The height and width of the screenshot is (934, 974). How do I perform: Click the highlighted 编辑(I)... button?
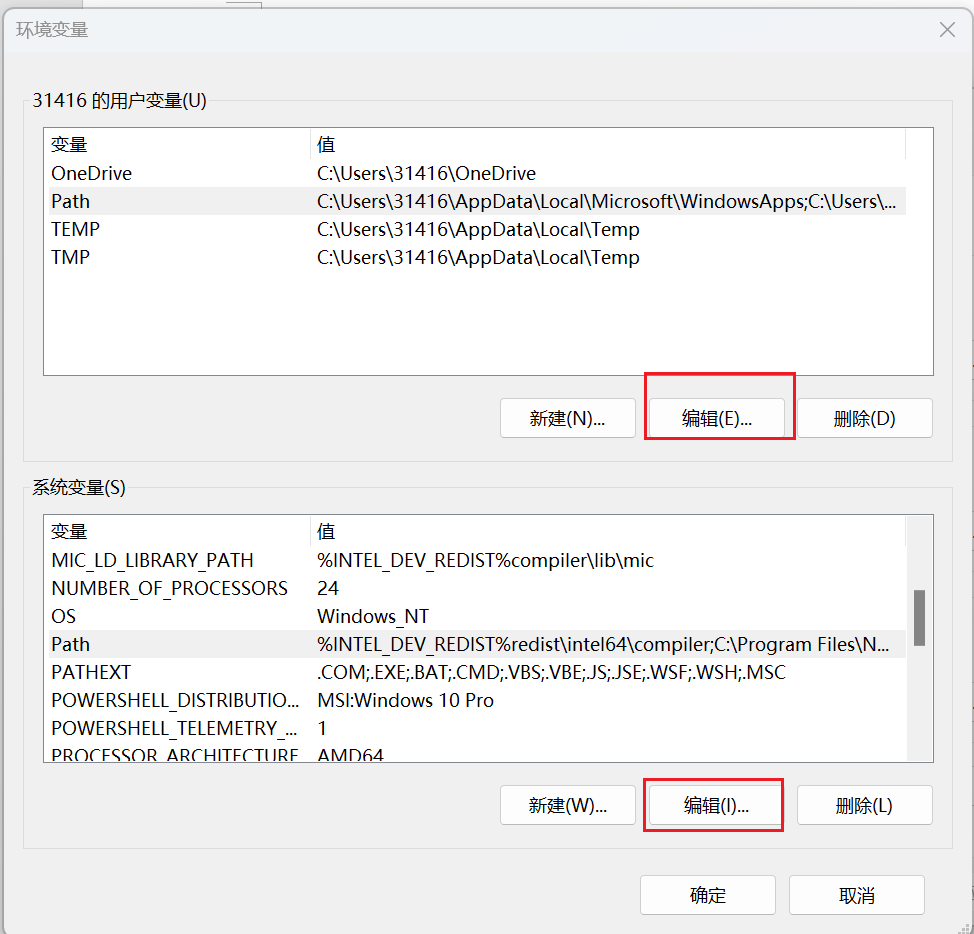point(713,804)
